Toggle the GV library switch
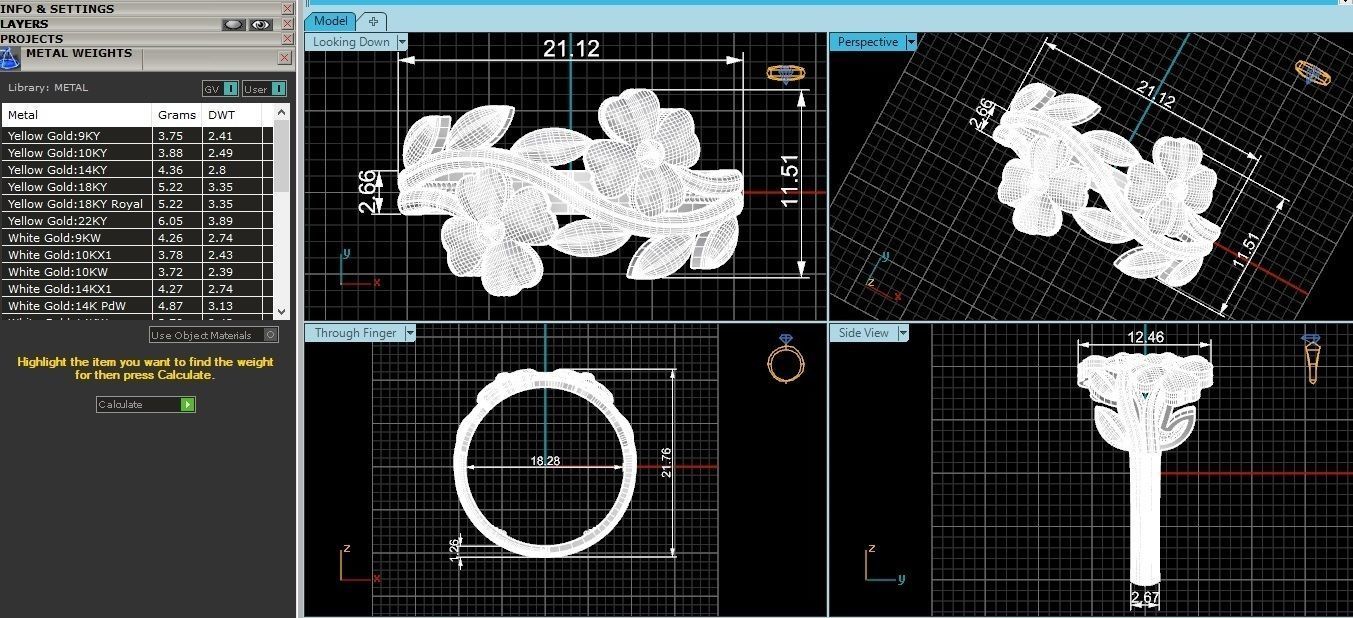The width and height of the screenshot is (1353, 618). [x=220, y=88]
